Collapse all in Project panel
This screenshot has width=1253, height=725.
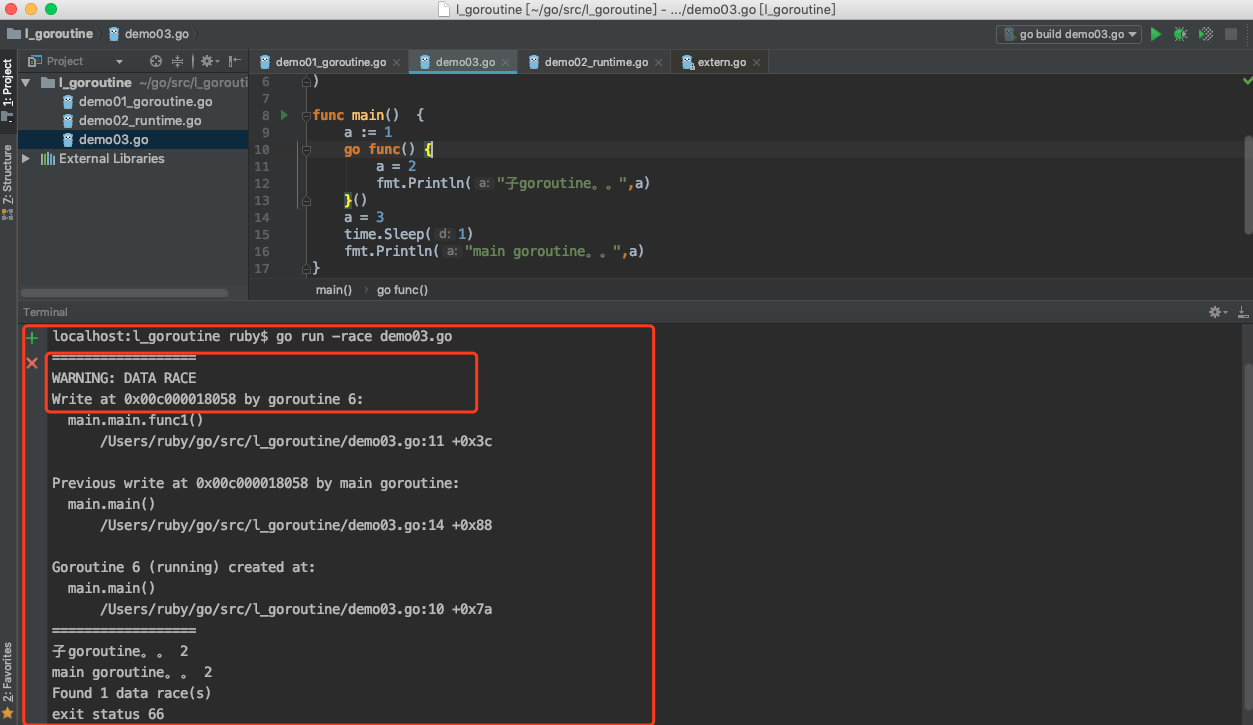(x=178, y=61)
